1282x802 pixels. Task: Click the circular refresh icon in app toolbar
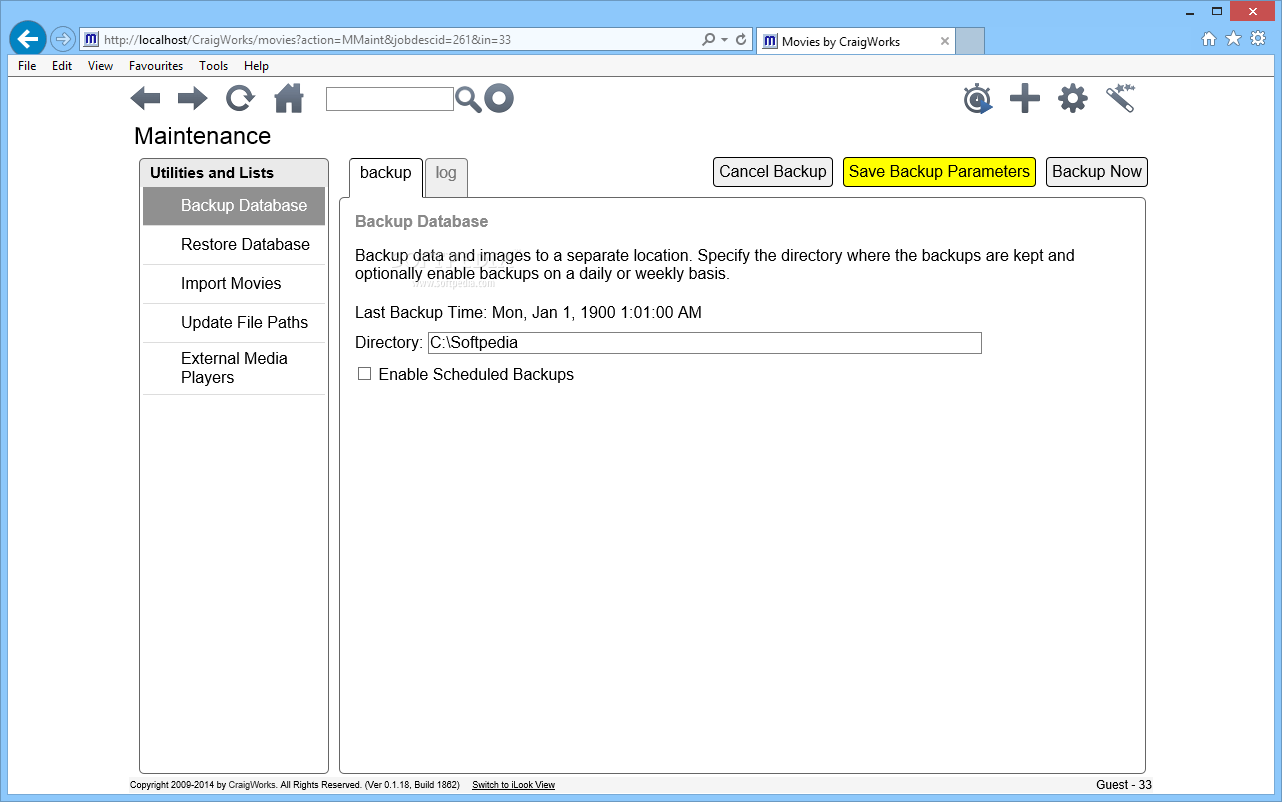click(x=240, y=98)
